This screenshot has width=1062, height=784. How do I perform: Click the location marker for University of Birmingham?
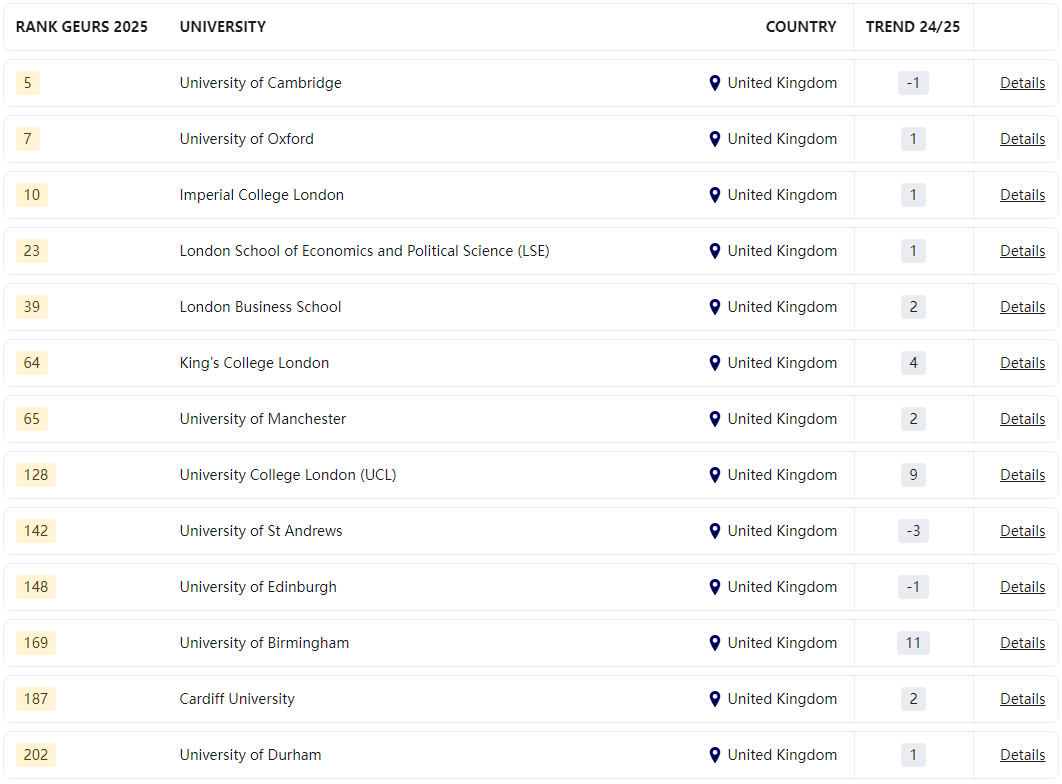coord(715,643)
